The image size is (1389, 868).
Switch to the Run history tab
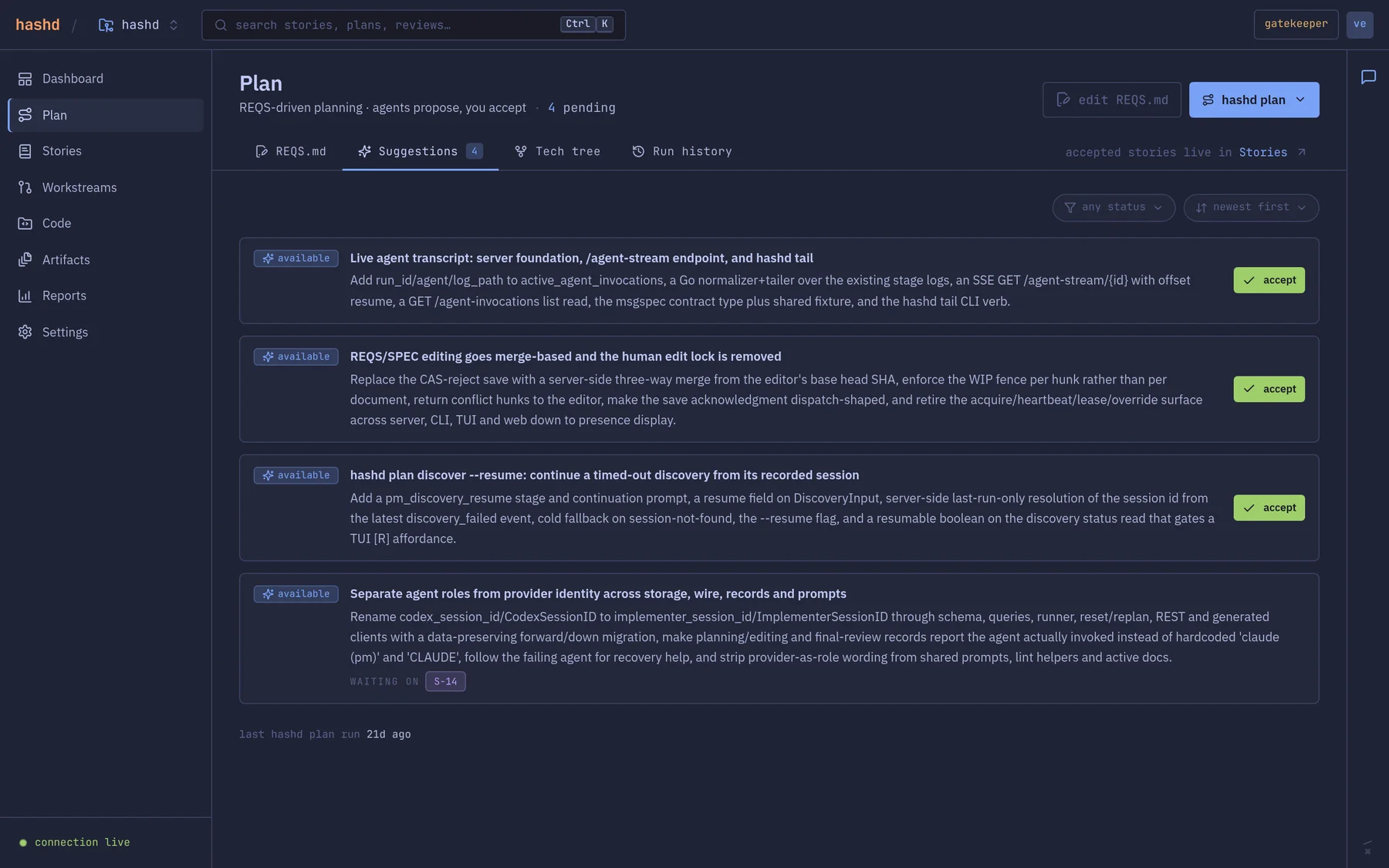point(682,152)
